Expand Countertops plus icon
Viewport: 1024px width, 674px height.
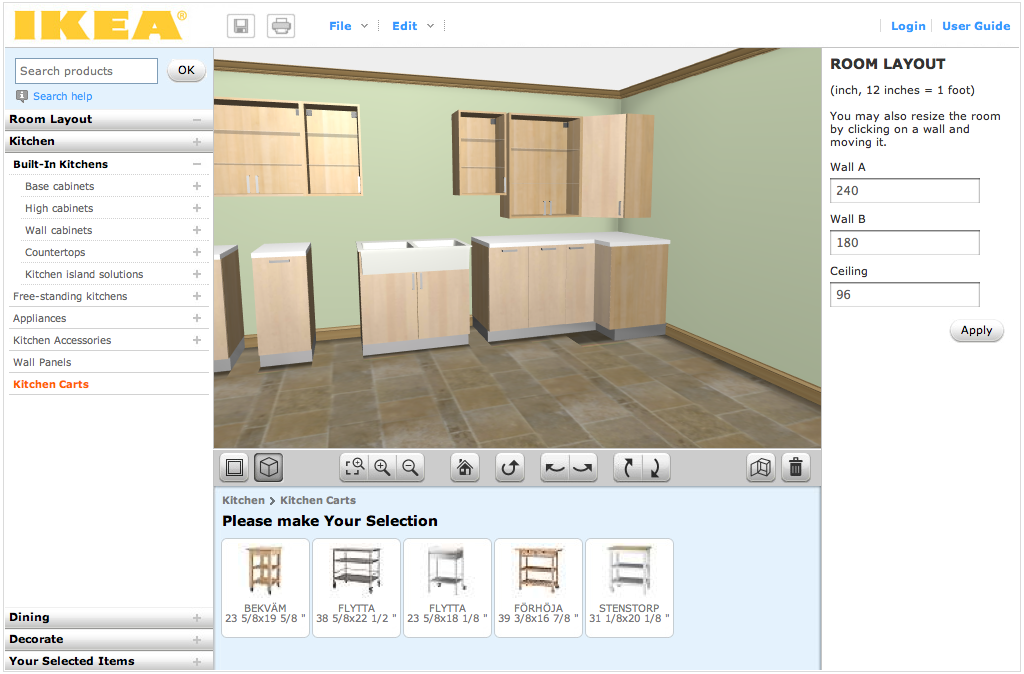pos(197,252)
